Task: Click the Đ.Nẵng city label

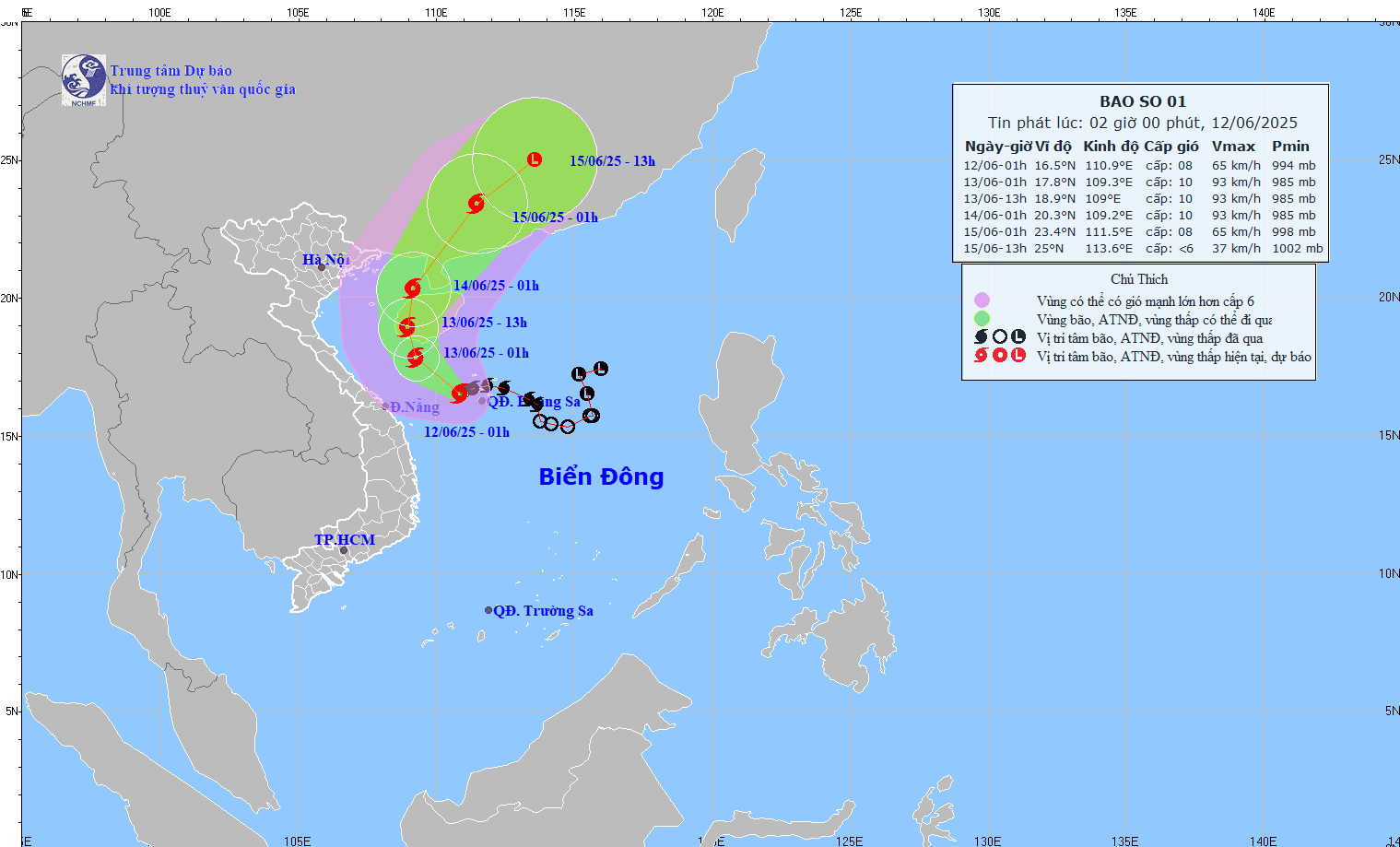Action: [414, 407]
